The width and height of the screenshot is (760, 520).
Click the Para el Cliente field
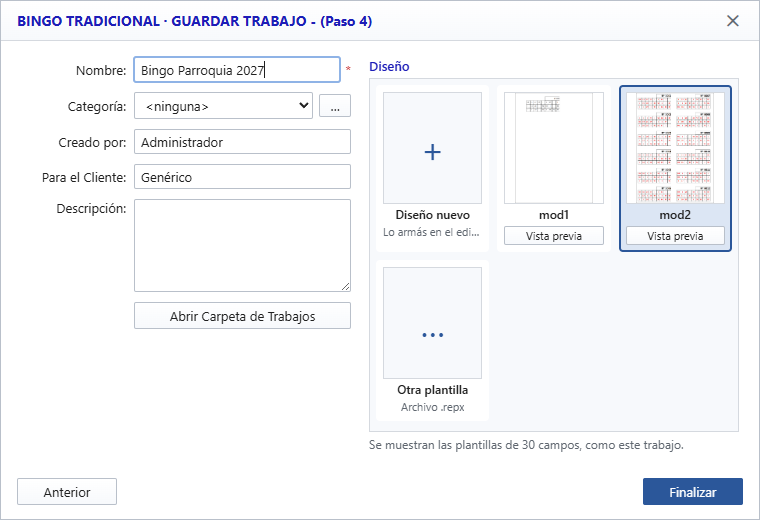[242, 177]
